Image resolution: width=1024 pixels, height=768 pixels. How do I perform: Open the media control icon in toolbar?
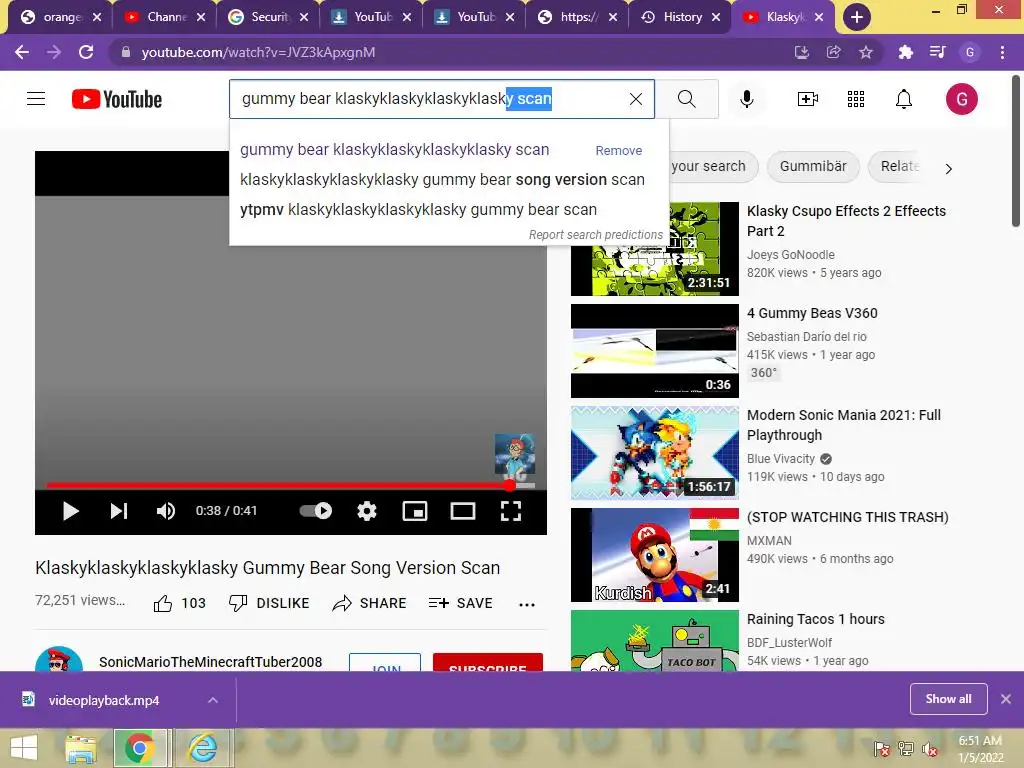(937, 52)
